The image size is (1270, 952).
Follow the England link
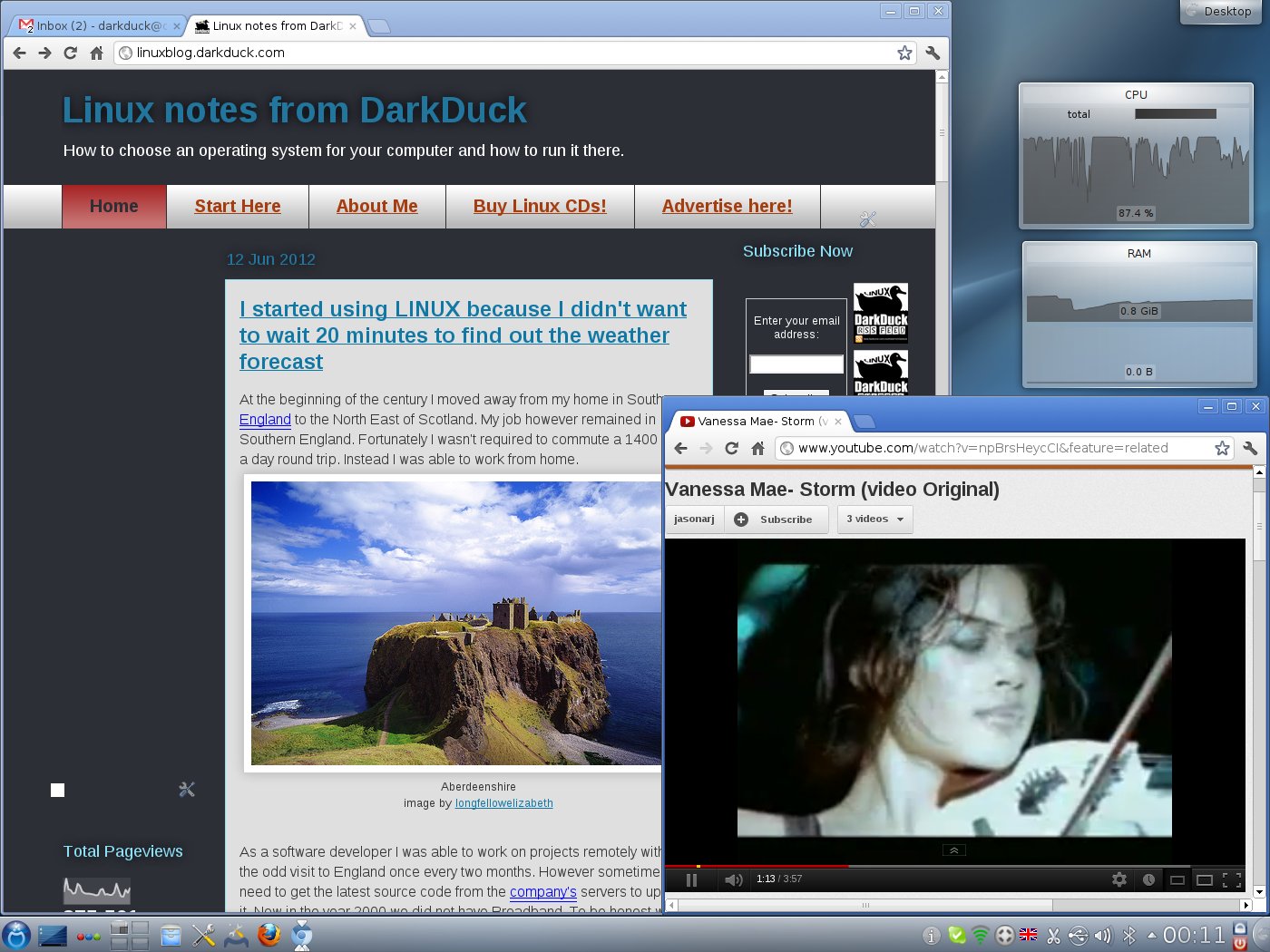pyautogui.click(x=265, y=420)
